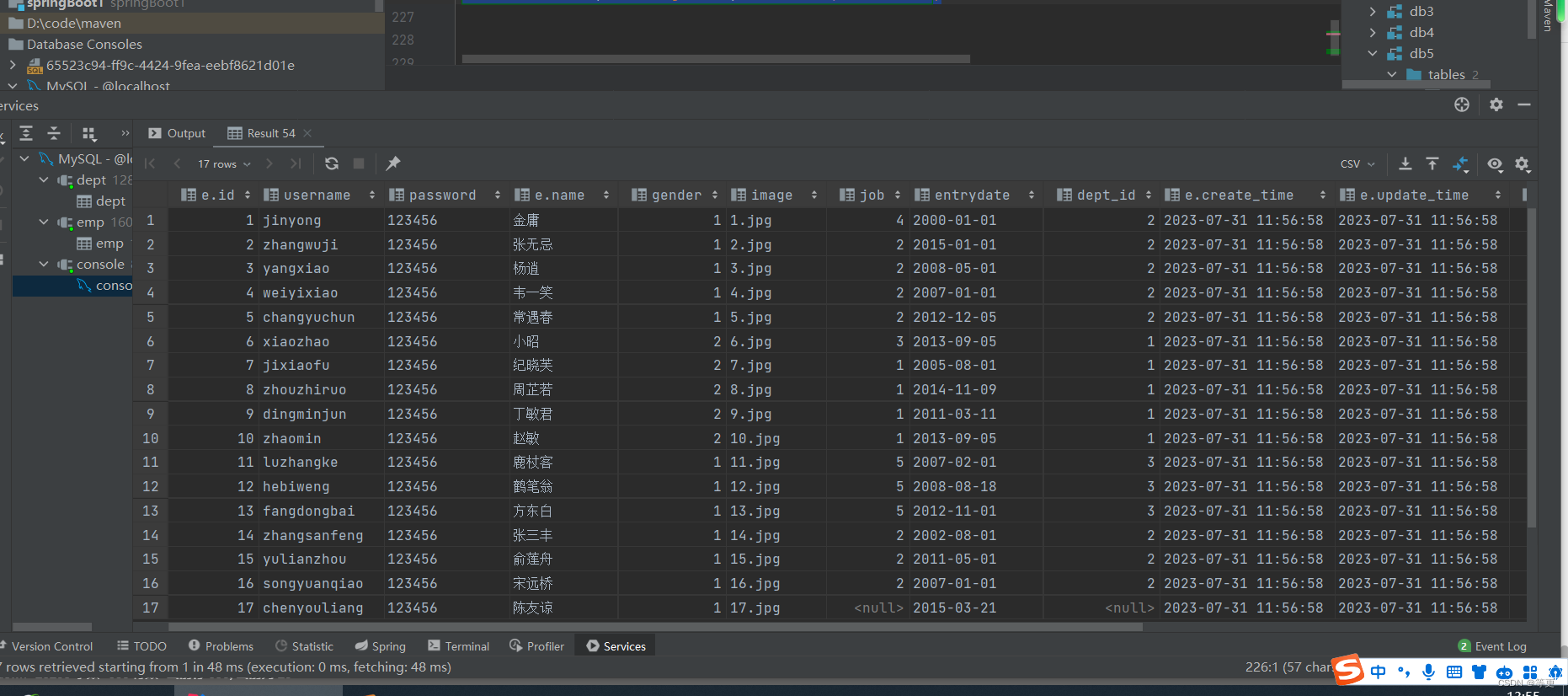The image size is (1568, 696).
Task: Click the upload/import data arrow icon
Action: point(1432,163)
